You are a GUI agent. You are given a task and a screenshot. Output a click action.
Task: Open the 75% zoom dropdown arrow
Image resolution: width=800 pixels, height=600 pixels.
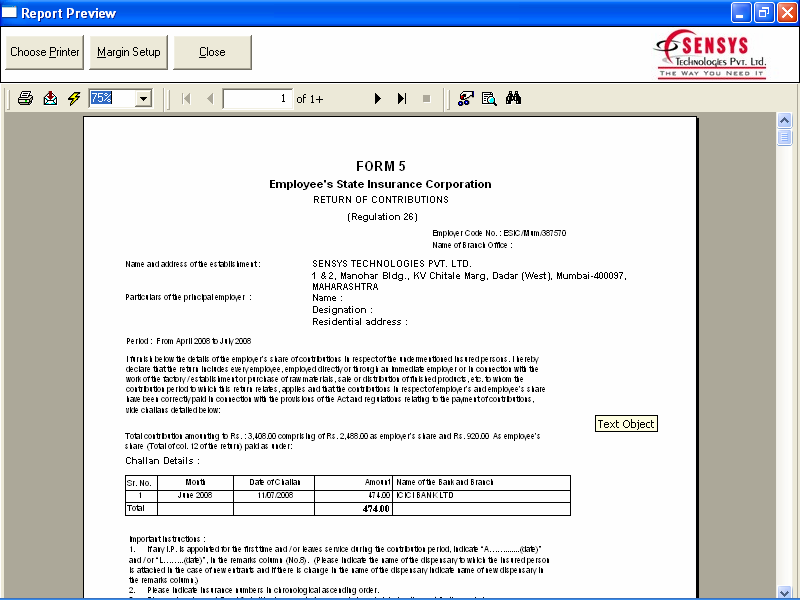click(x=144, y=98)
